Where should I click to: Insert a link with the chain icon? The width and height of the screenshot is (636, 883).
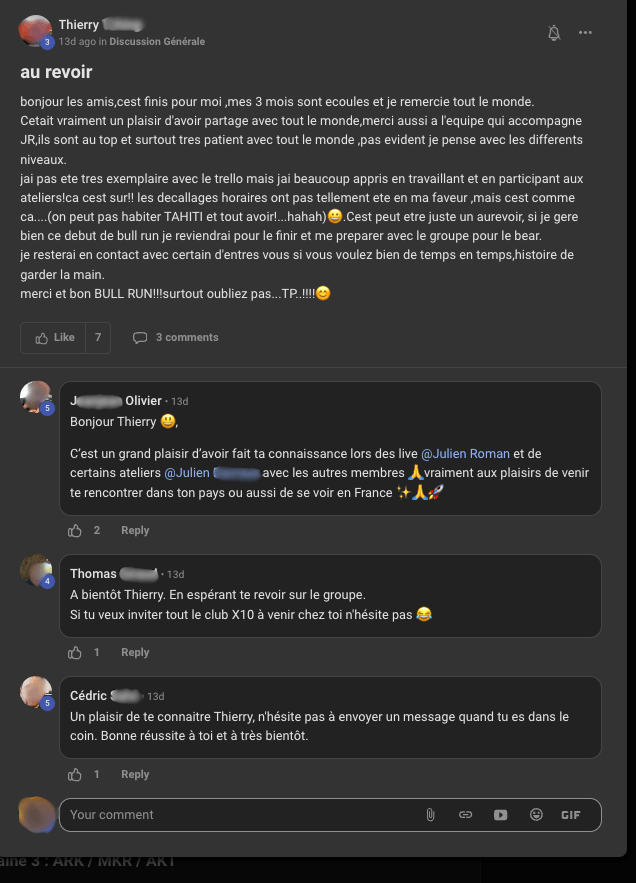pos(465,815)
